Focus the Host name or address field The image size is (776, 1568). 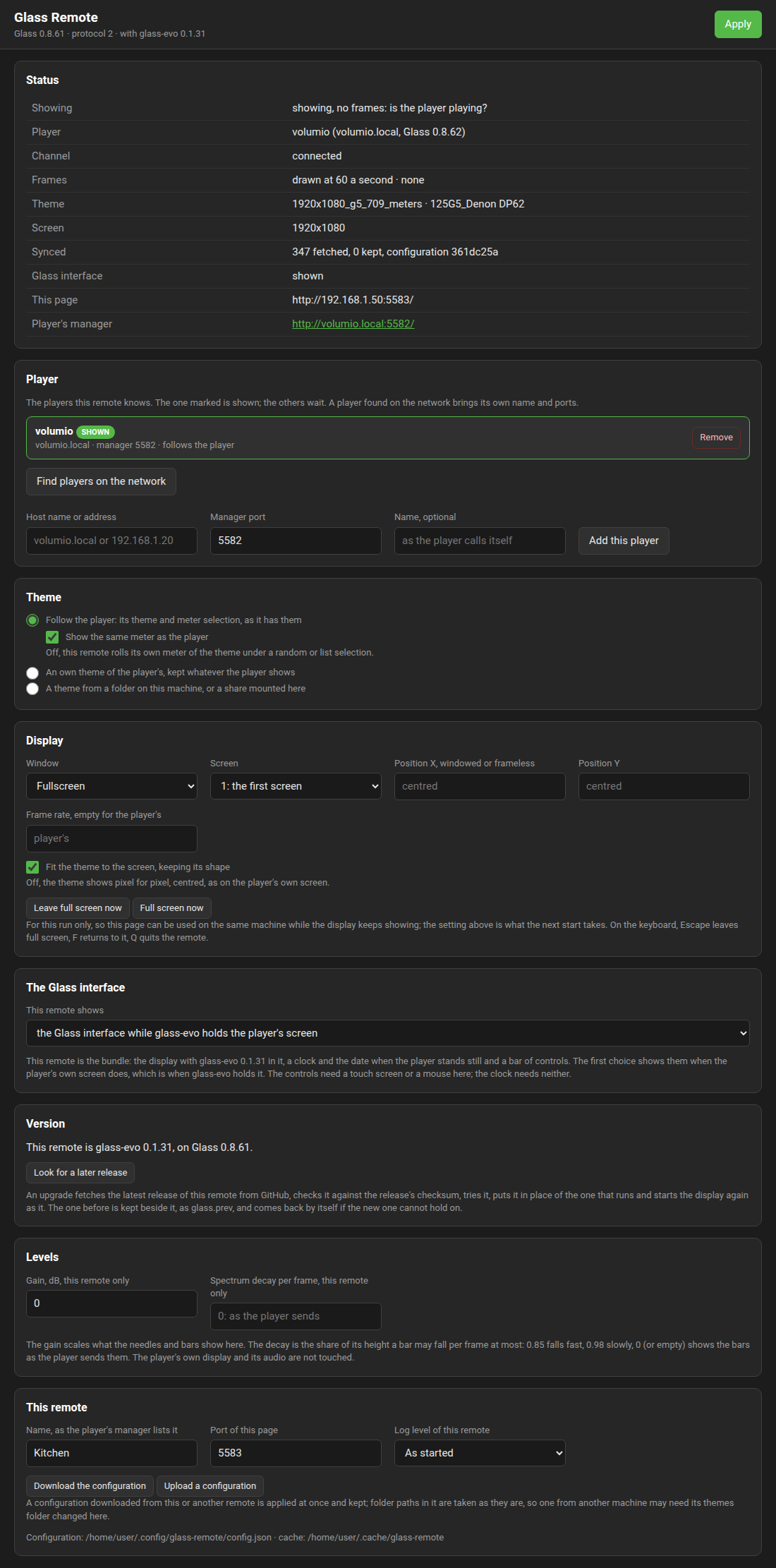pos(111,541)
